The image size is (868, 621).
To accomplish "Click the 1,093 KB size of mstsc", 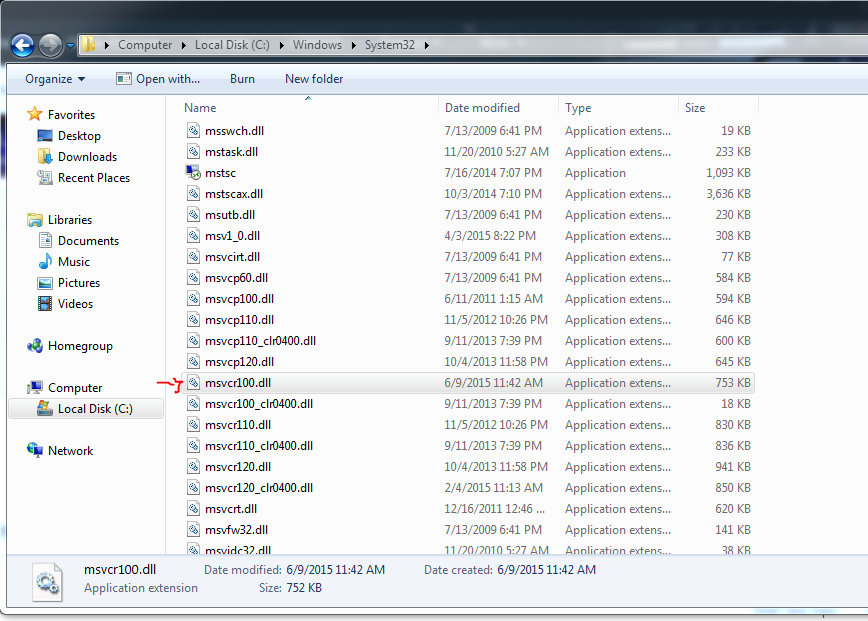I will 728,173.
